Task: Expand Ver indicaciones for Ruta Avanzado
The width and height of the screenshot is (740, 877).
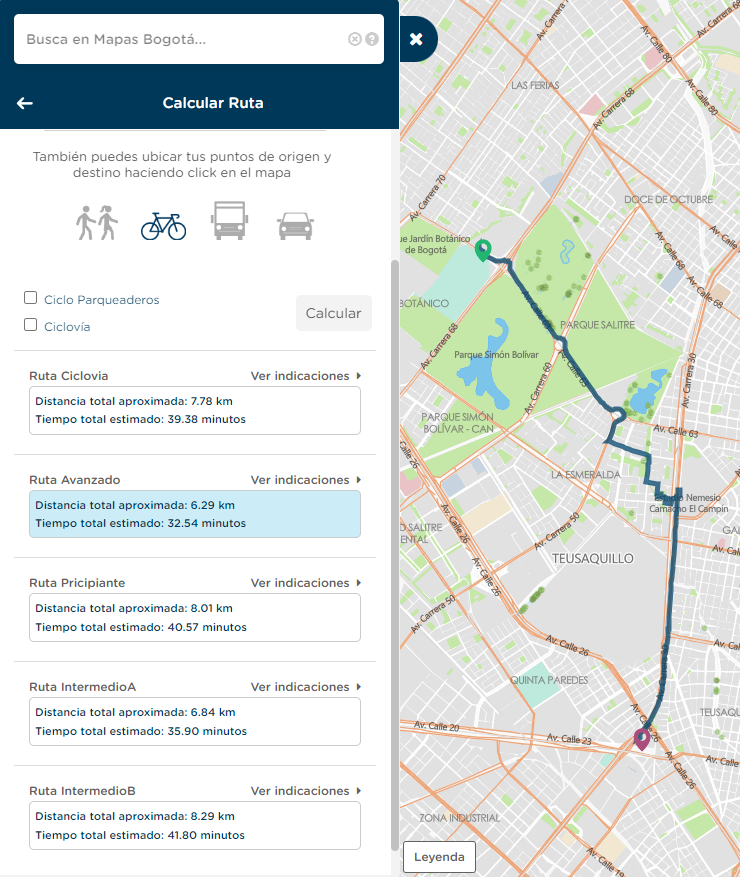Action: (305, 480)
